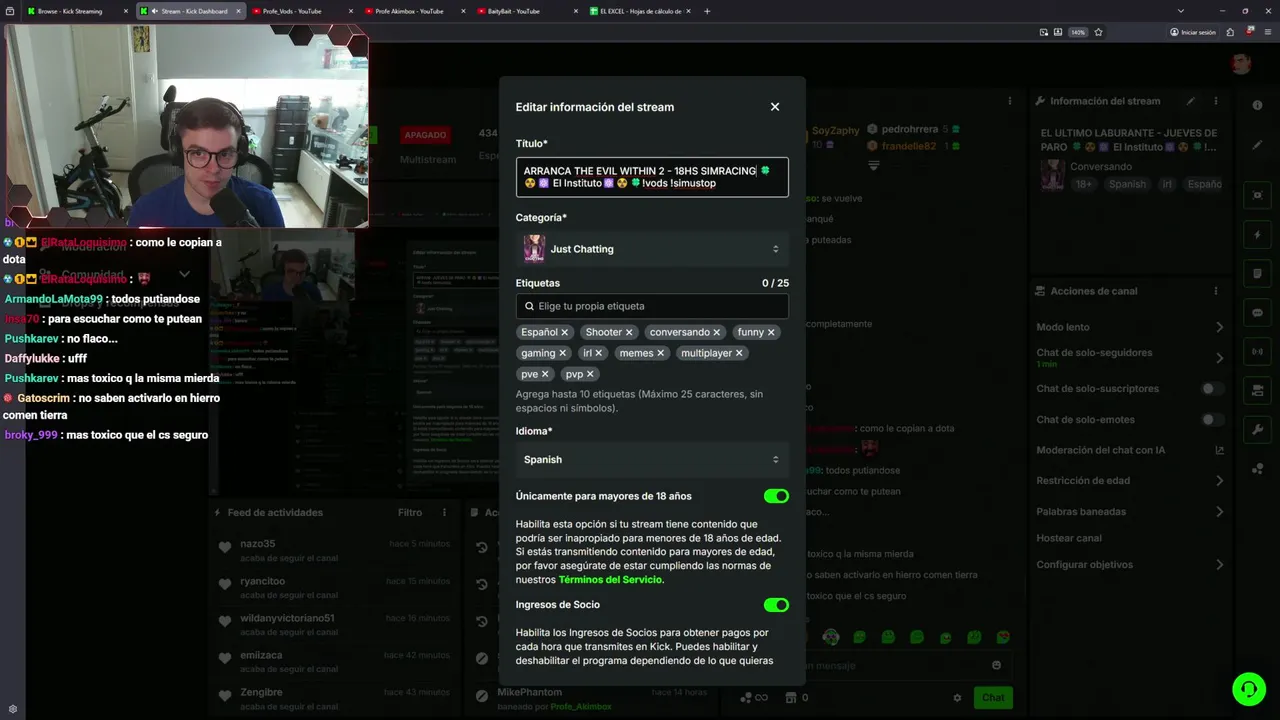This screenshot has height=720, width=1280.
Task: Click the Multistream label in dashboard
Action: [428, 159]
